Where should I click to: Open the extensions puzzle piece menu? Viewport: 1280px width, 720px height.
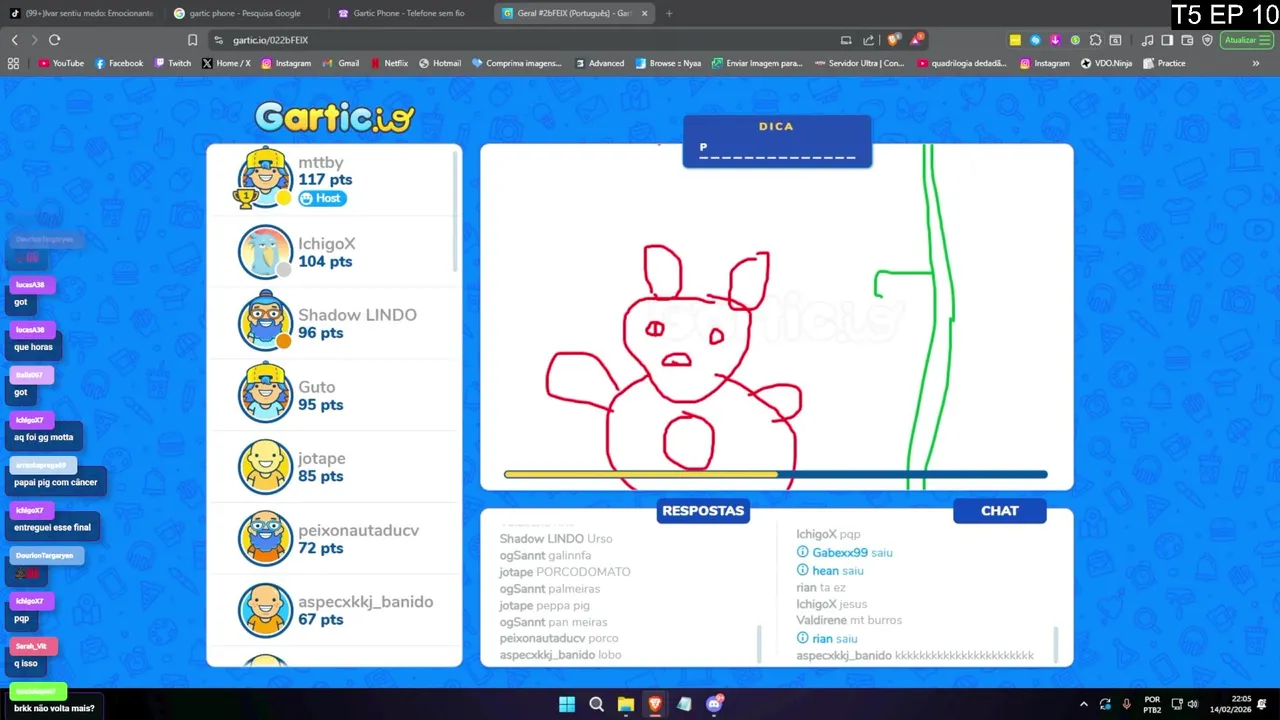[x=1095, y=40]
